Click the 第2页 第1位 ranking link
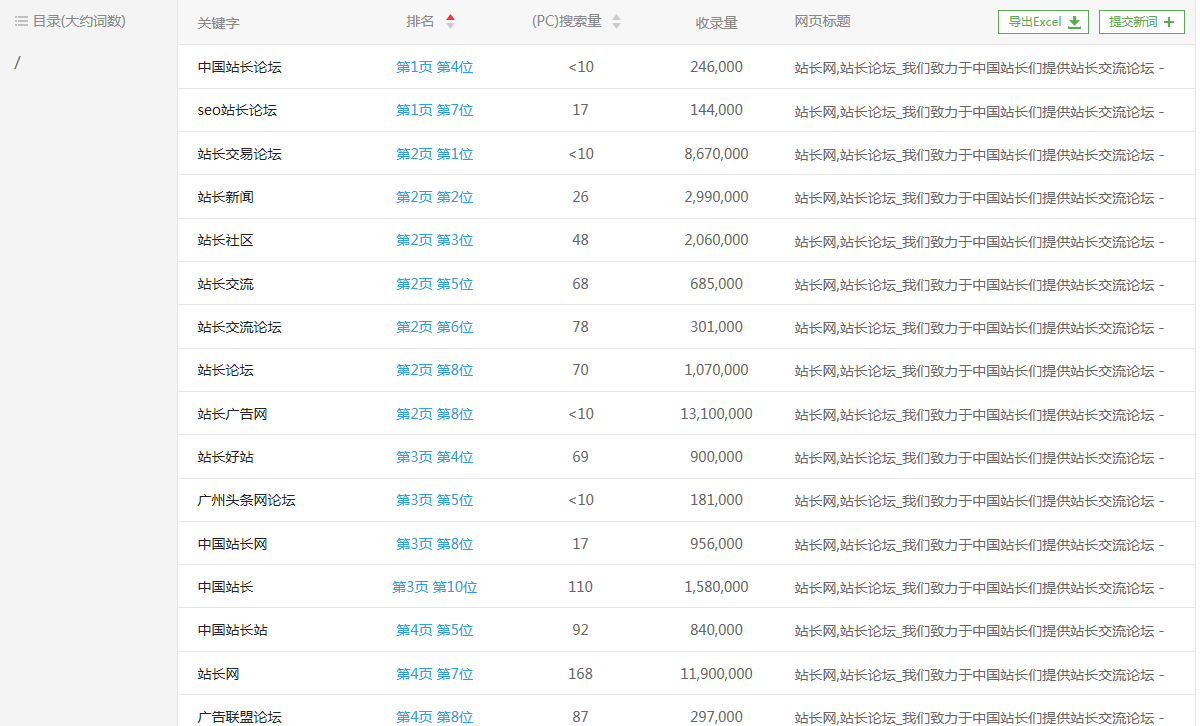 pyautogui.click(x=434, y=154)
